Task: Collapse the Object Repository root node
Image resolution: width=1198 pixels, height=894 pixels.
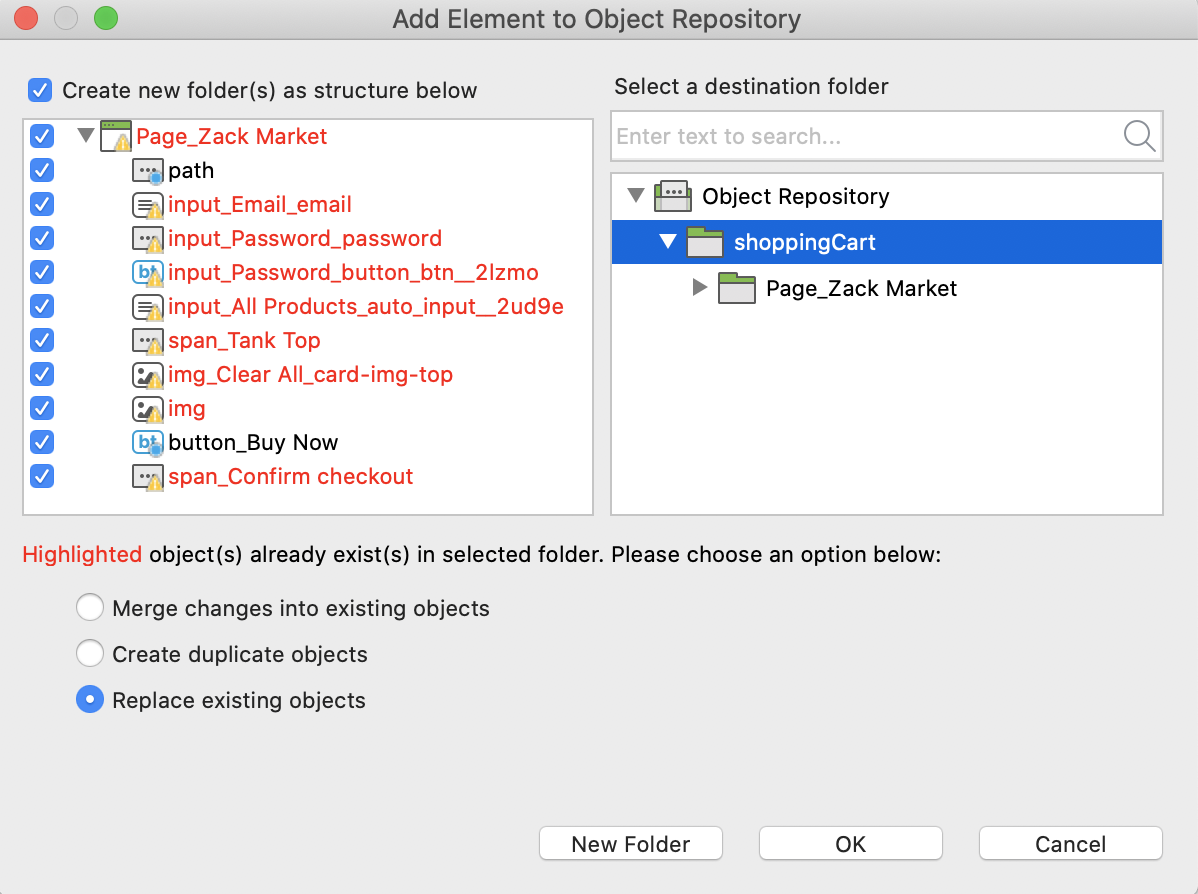Action: click(x=636, y=196)
